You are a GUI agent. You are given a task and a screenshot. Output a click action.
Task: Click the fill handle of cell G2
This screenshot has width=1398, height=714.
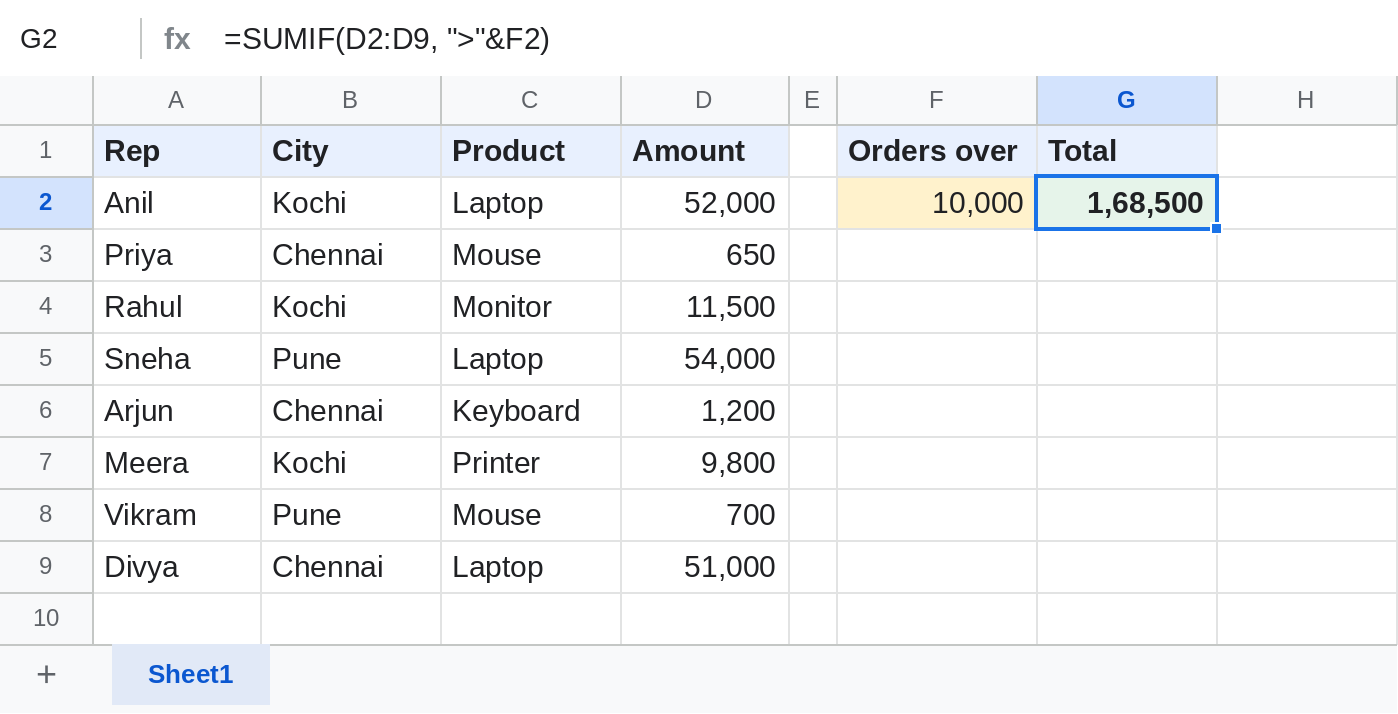click(1216, 228)
